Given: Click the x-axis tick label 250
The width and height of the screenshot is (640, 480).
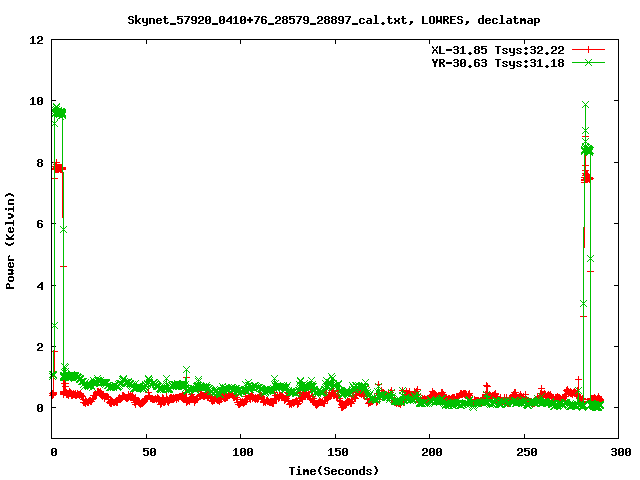Looking at the screenshot, I should click(x=527, y=452).
